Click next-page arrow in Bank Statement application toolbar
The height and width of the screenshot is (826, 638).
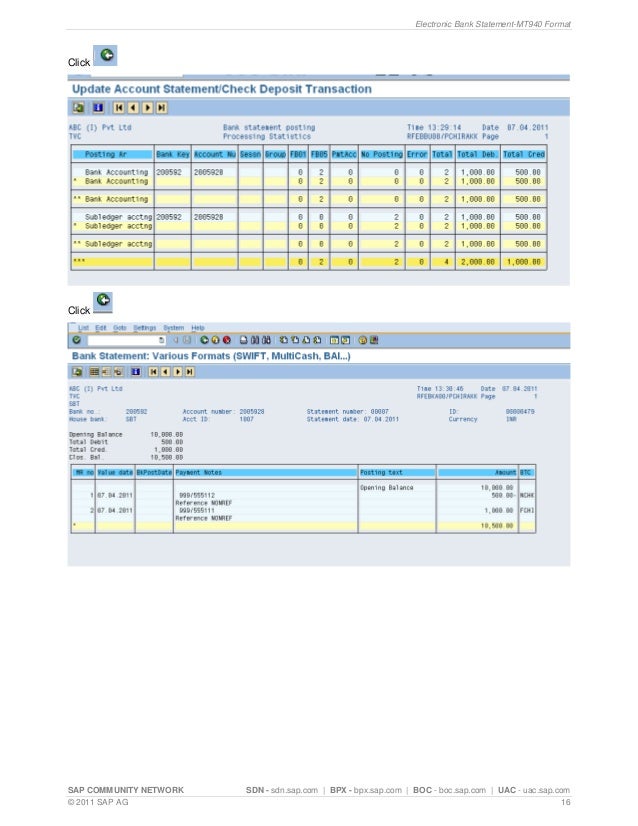178,371
